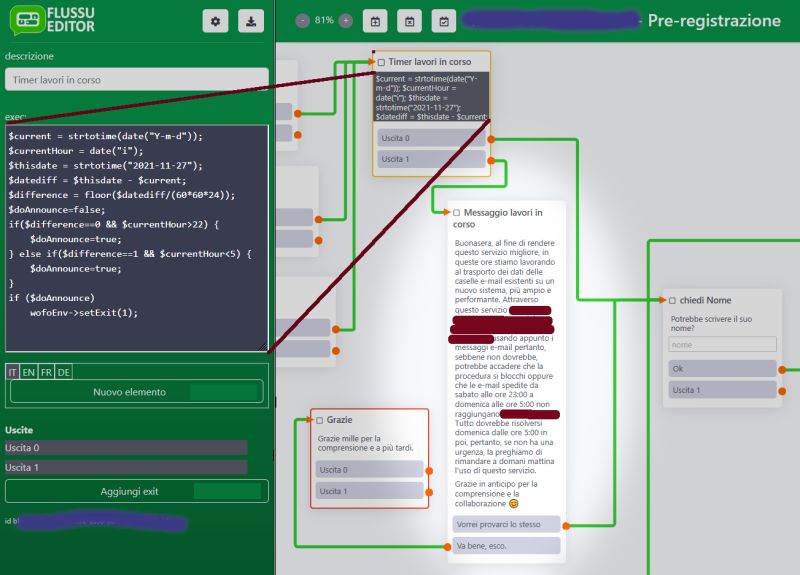The height and width of the screenshot is (575, 800).
Task: Tick the checkbox on Timer lavori in corso block
Action: (381, 62)
